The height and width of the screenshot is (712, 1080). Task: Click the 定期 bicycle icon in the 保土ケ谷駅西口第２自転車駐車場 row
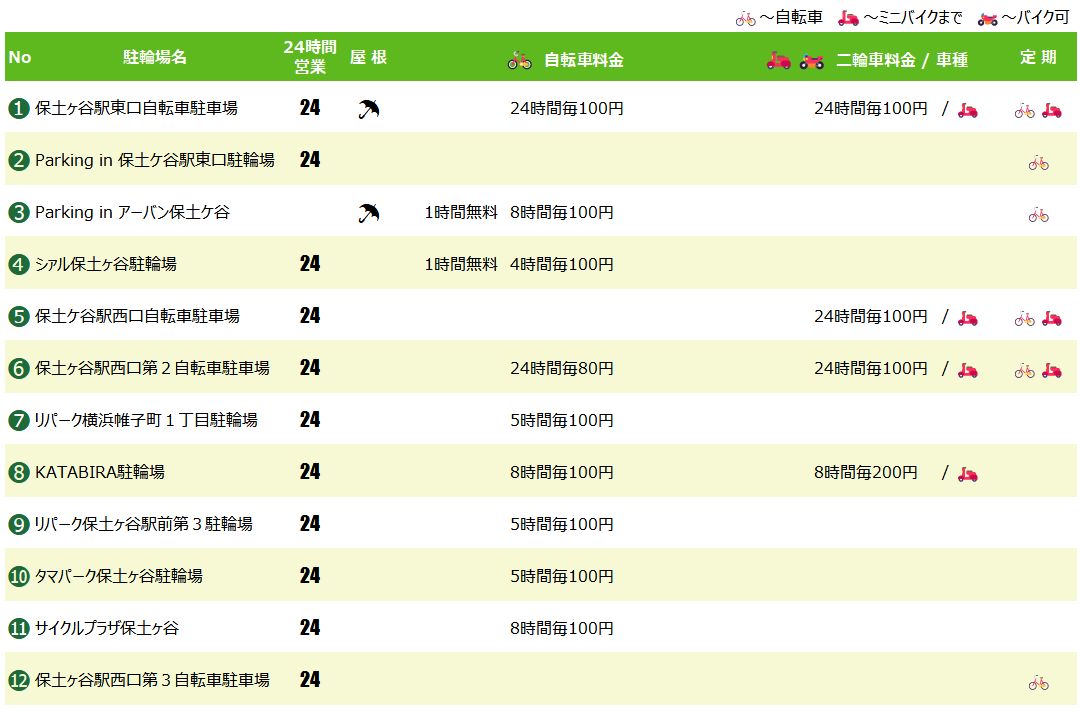[x=1024, y=371]
